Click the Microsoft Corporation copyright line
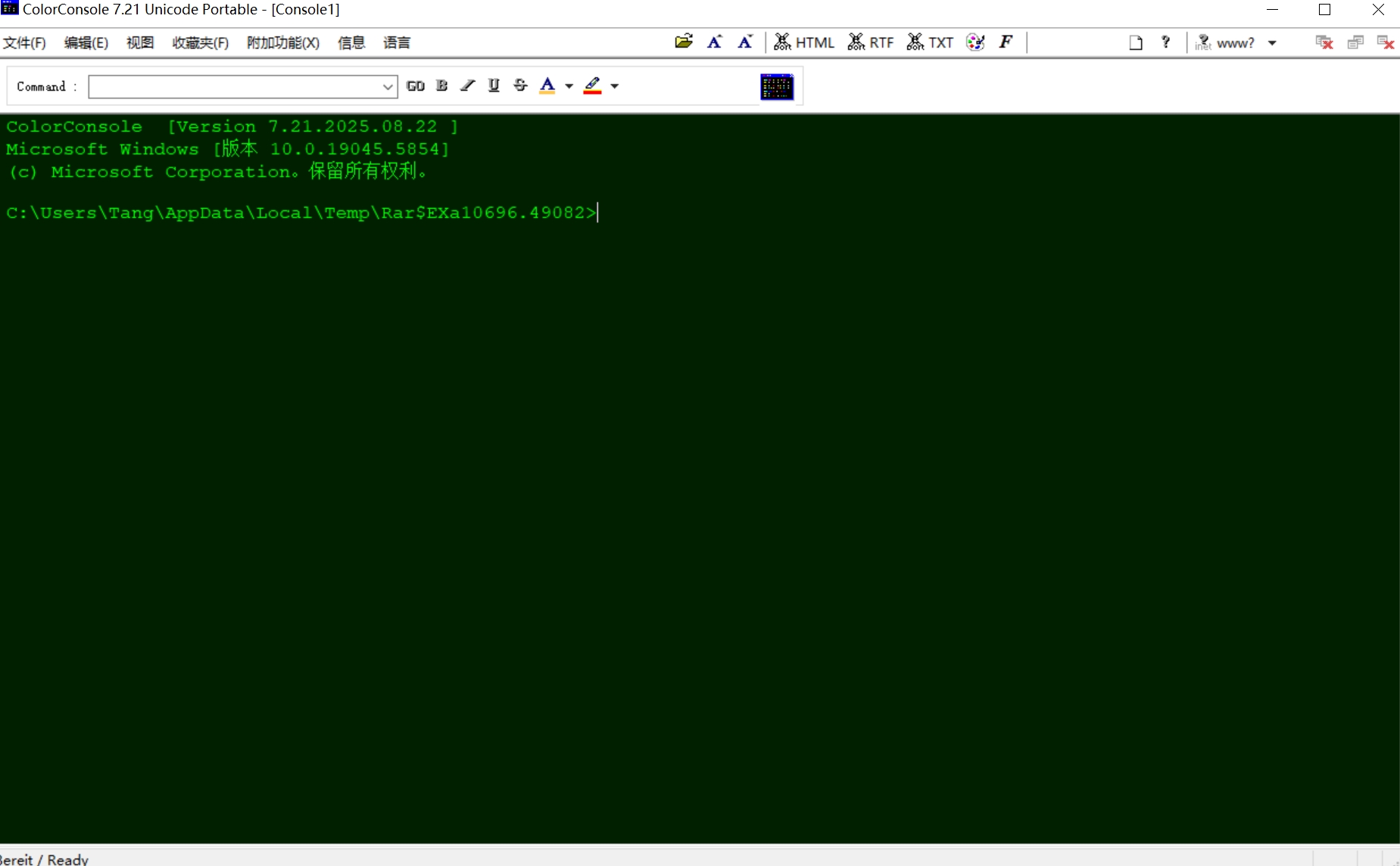1400x866 pixels. (x=217, y=172)
